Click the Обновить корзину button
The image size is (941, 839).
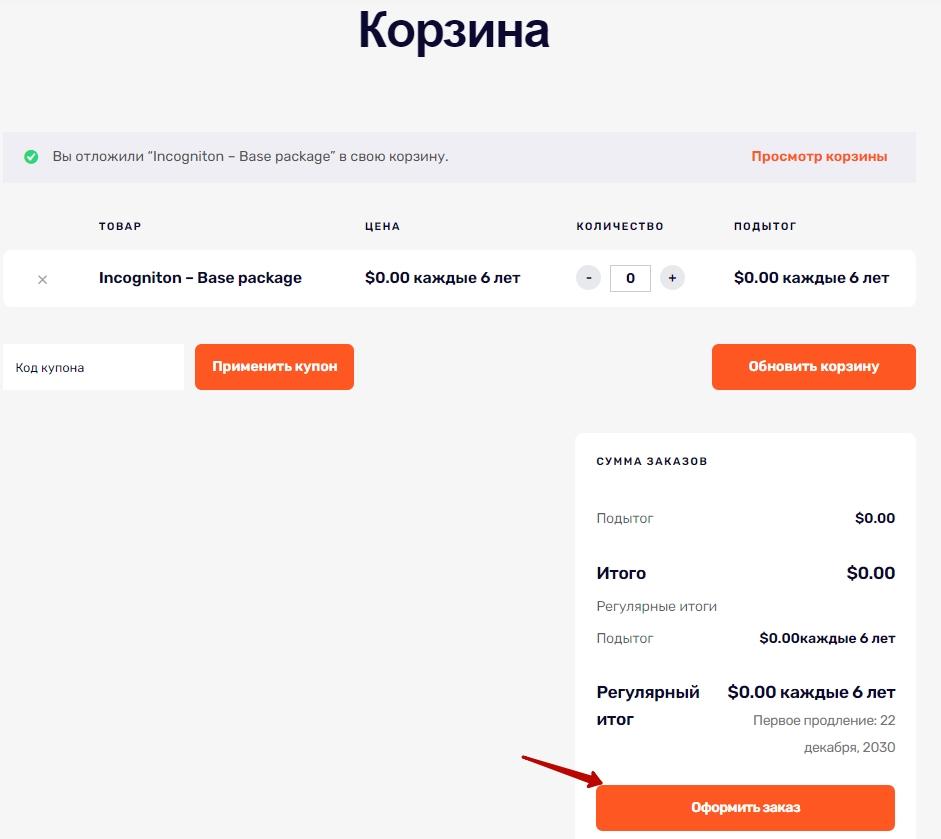pyautogui.click(x=814, y=367)
